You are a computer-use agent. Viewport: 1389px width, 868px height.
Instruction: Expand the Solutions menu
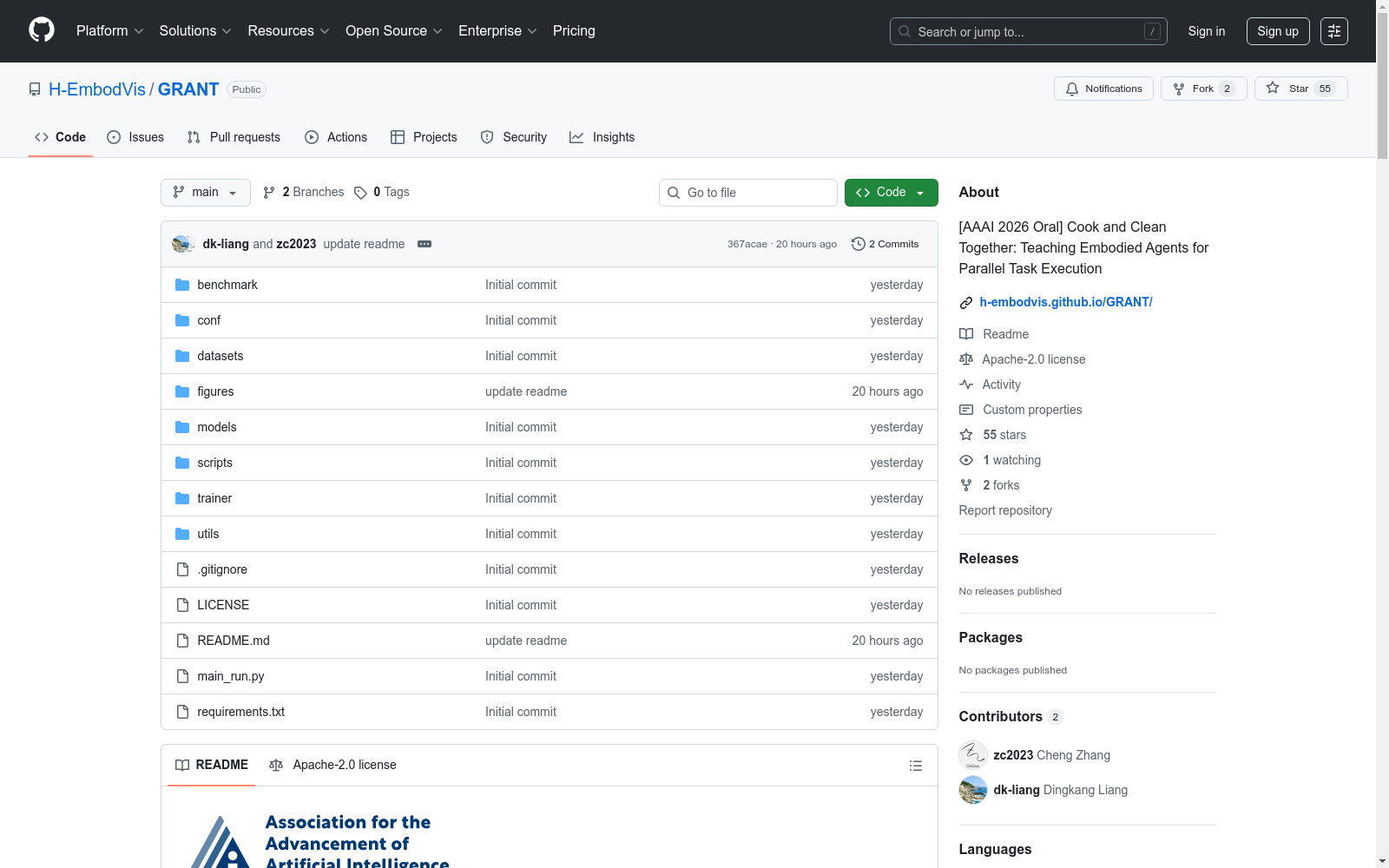coord(195,31)
